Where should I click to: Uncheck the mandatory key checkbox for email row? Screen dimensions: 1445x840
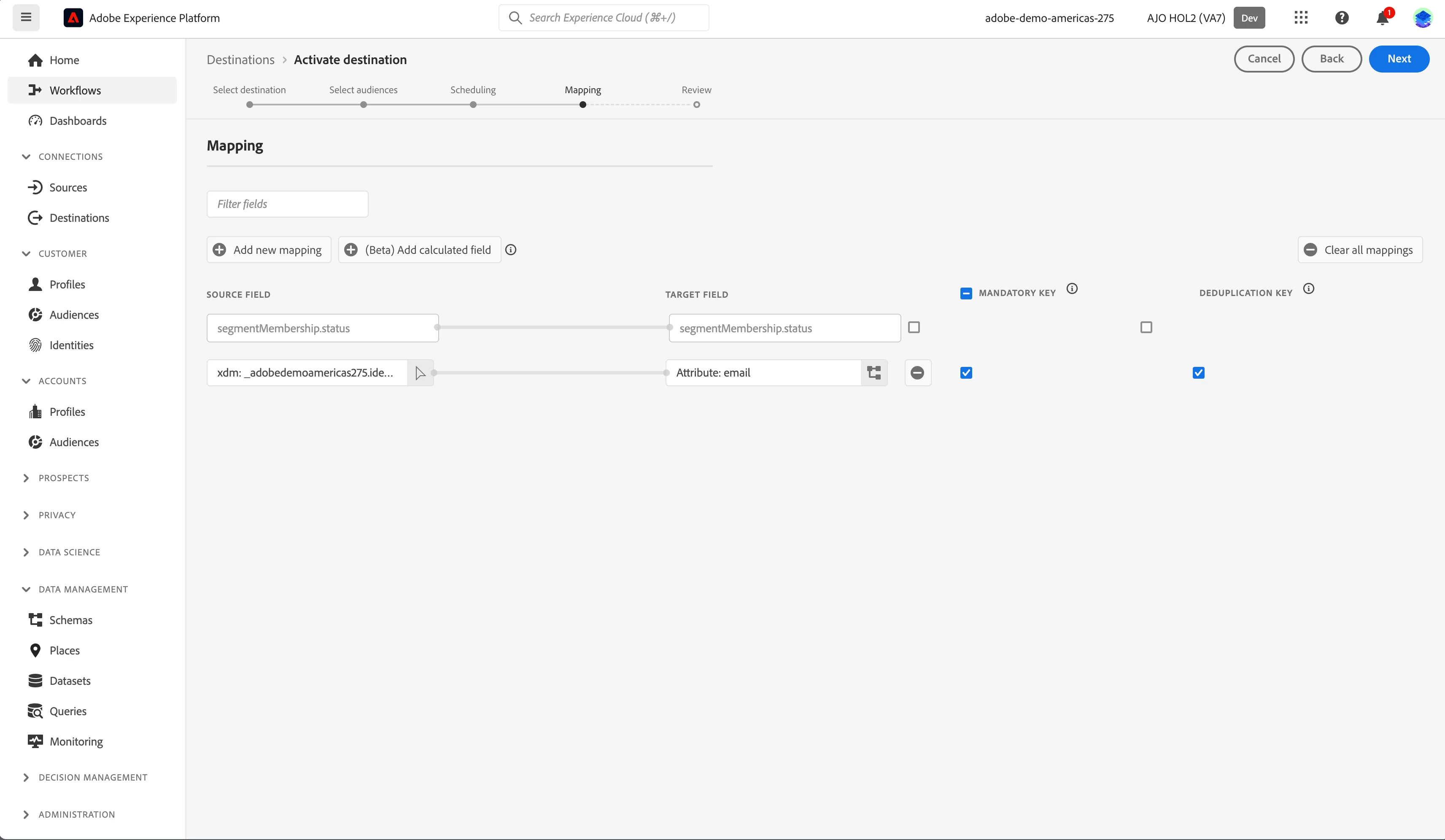pos(966,373)
